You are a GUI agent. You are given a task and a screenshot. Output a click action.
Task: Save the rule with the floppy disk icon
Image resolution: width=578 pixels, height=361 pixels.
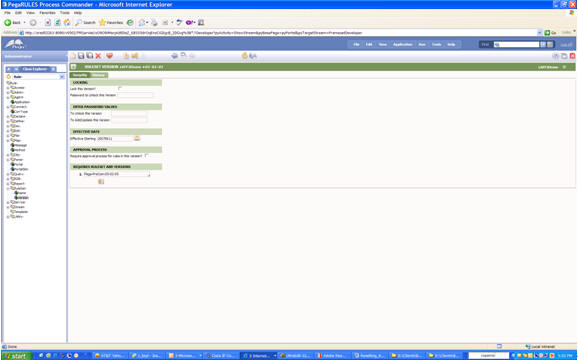point(81,56)
